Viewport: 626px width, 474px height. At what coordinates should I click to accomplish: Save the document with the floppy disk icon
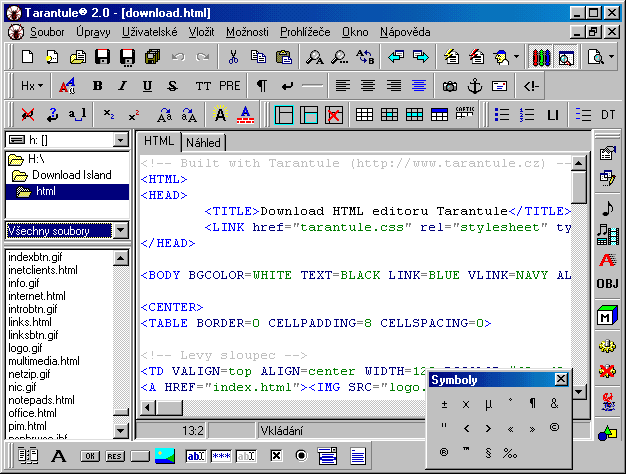[102, 57]
